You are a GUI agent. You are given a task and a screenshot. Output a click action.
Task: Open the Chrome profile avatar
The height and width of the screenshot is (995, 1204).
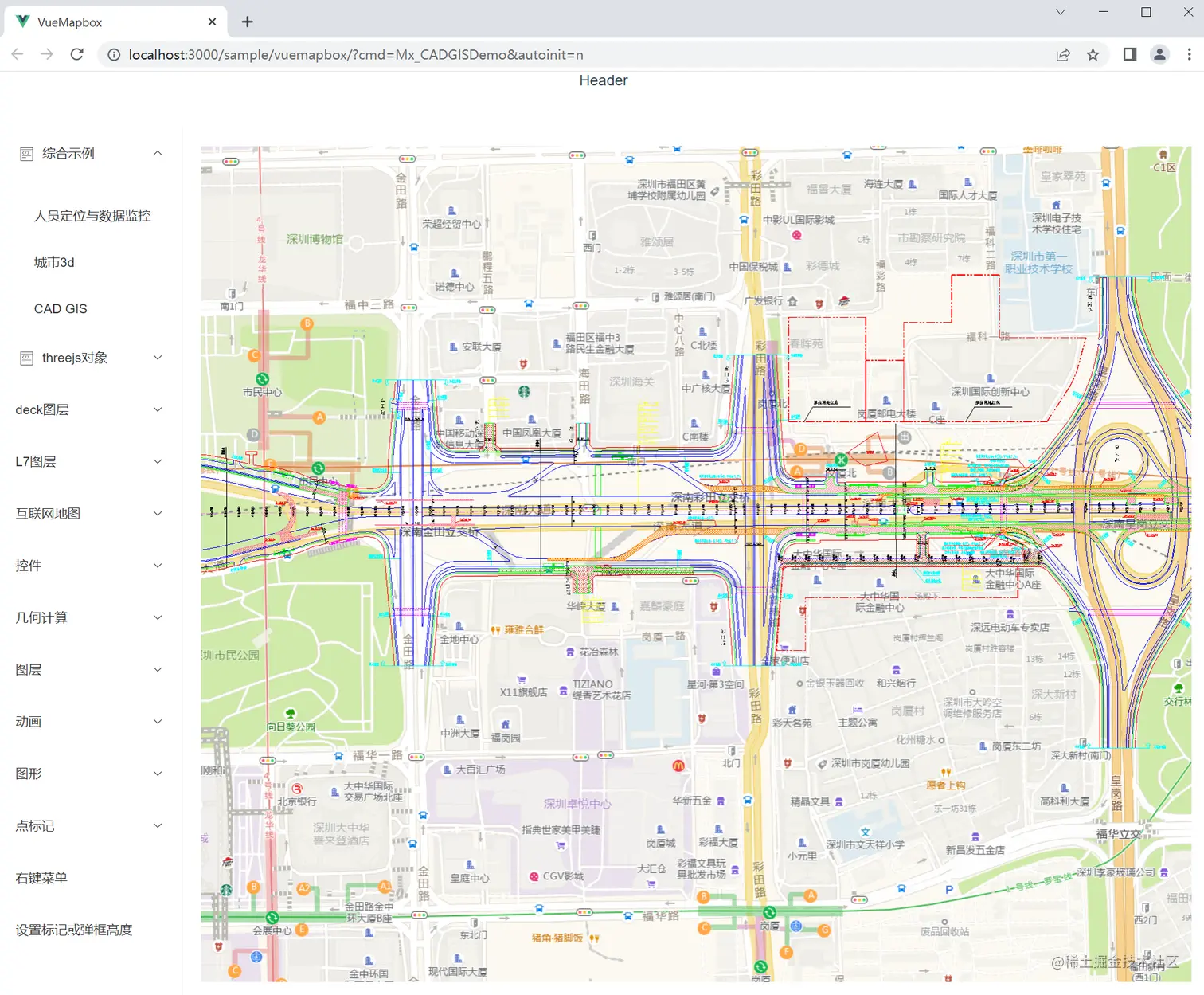tap(1159, 54)
